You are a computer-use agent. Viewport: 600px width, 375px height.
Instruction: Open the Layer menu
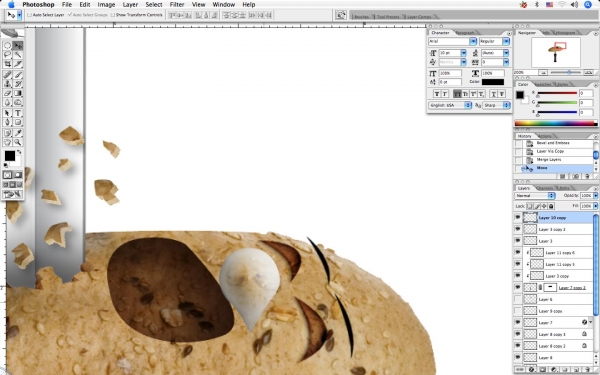point(130,5)
